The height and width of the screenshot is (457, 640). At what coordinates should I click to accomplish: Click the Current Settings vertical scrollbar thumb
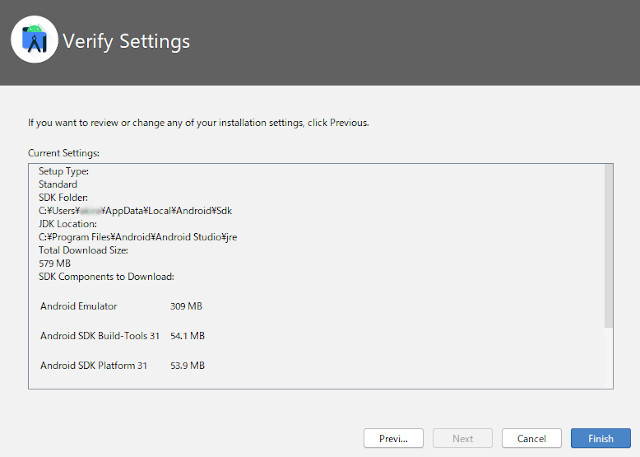click(609, 246)
